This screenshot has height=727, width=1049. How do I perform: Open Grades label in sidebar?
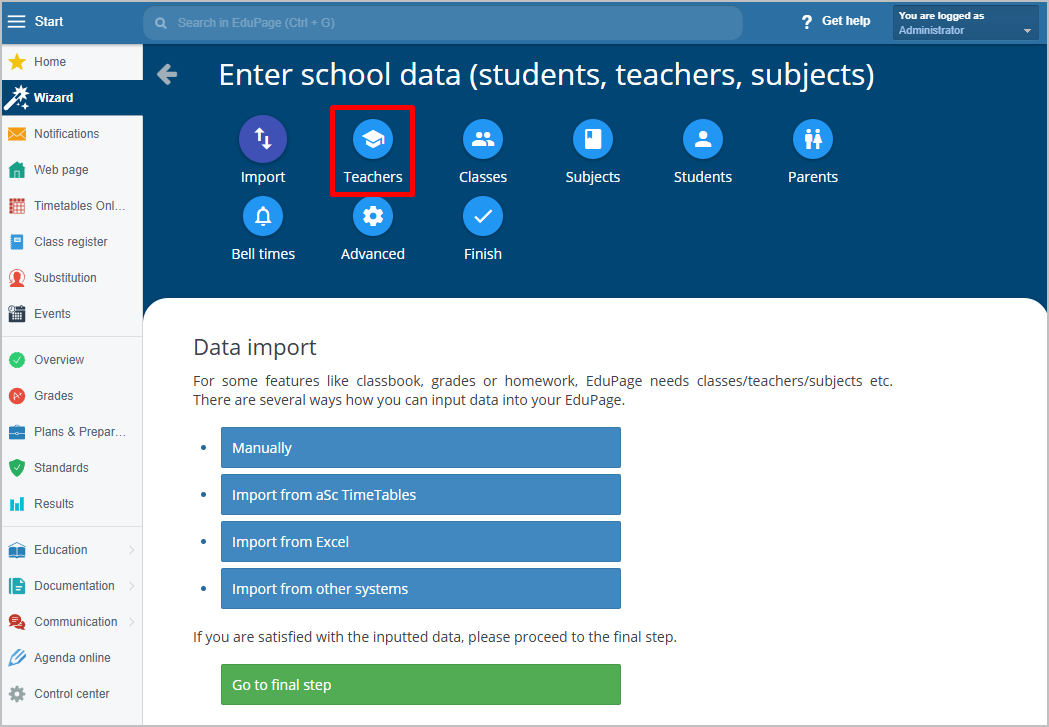tap(54, 396)
